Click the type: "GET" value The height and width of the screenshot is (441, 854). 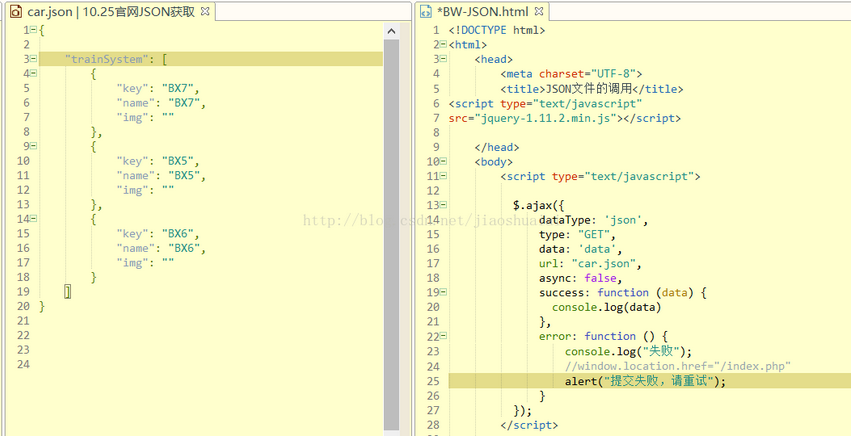point(594,235)
